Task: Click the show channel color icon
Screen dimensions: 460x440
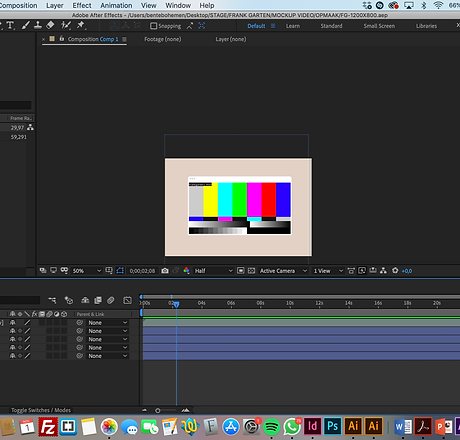Action: pos(186,271)
